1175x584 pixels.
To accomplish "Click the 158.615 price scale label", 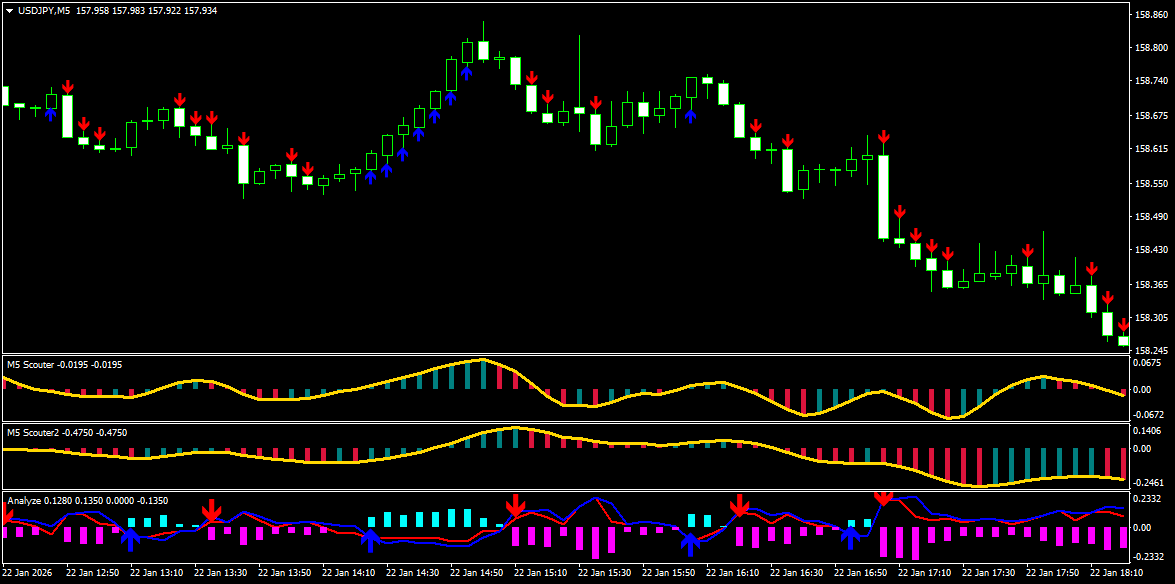I will tap(1153, 149).
